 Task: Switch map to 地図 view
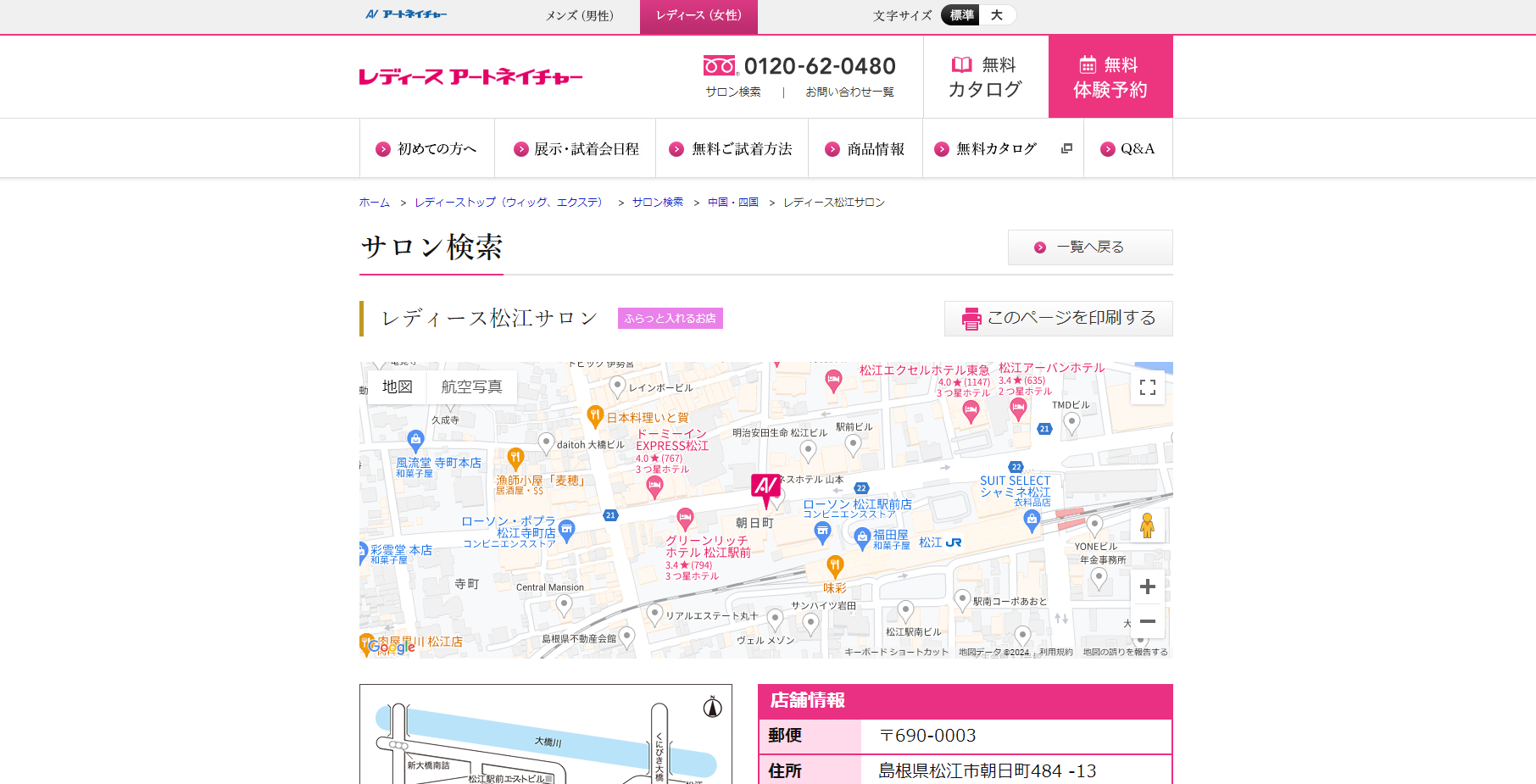tap(397, 386)
